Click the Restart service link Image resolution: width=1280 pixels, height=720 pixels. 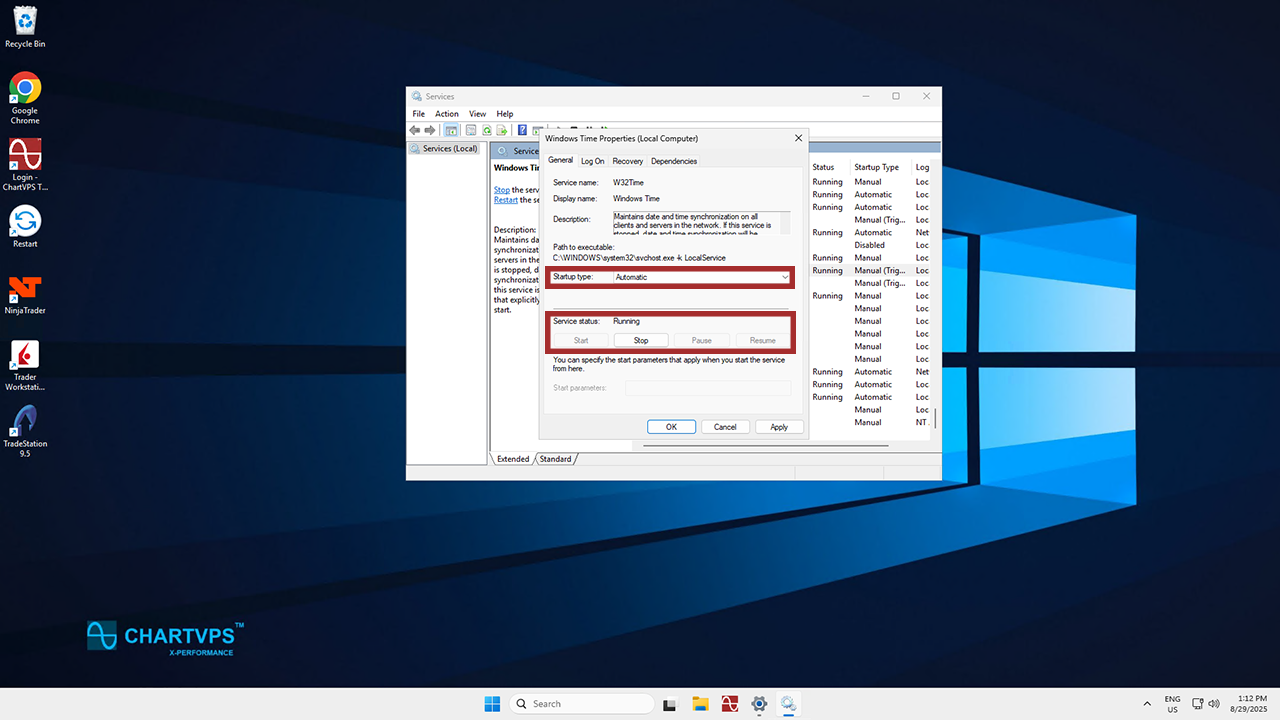[x=505, y=200]
